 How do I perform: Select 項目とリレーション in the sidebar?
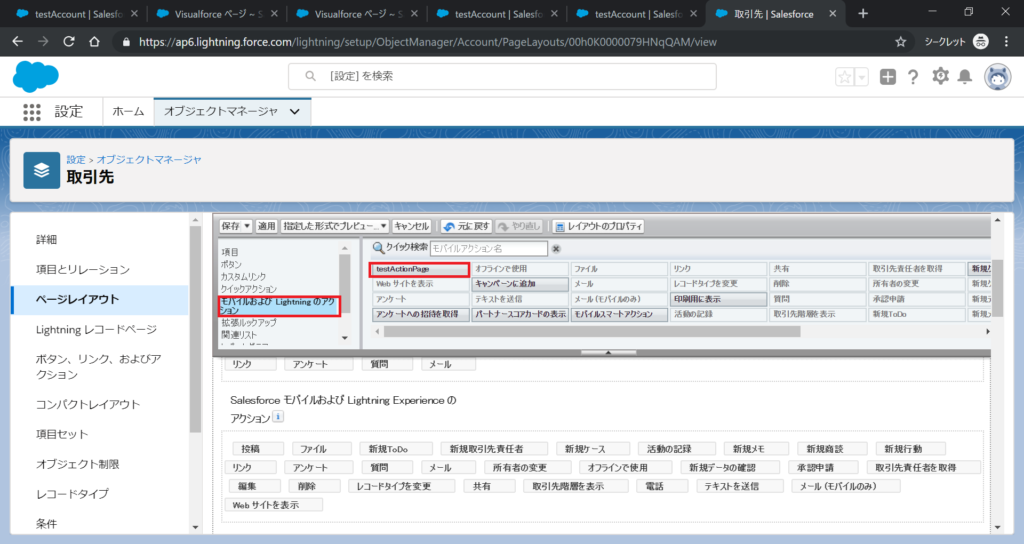(83, 270)
